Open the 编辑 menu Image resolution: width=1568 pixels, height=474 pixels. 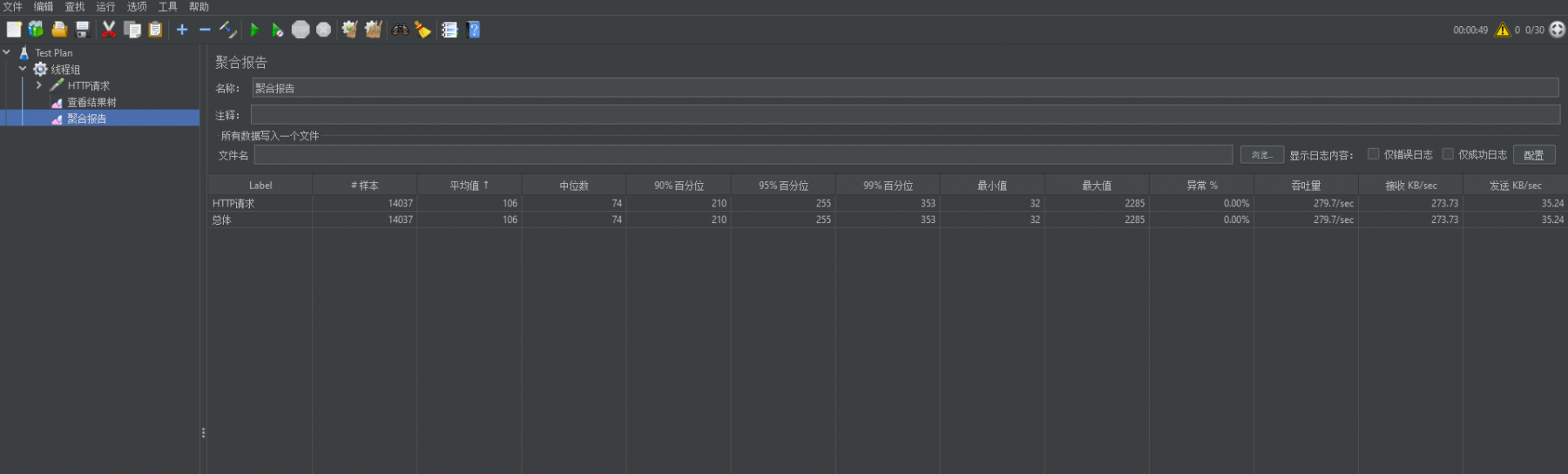coord(44,7)
